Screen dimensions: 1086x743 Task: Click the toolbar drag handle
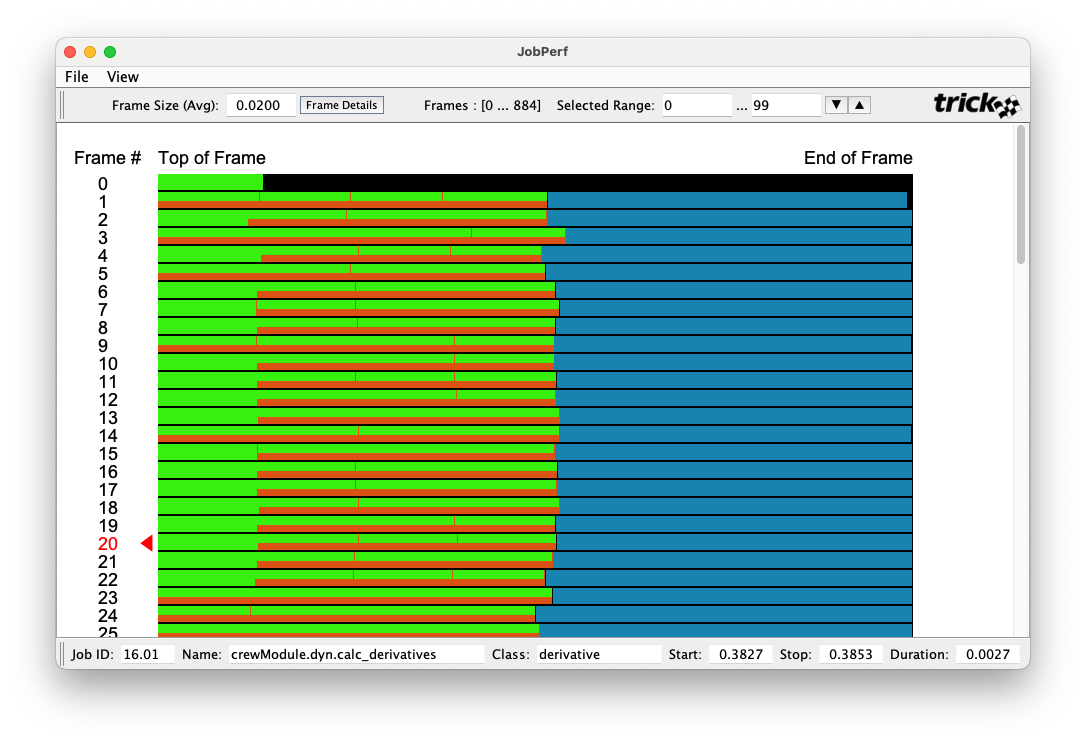[62, 105]
